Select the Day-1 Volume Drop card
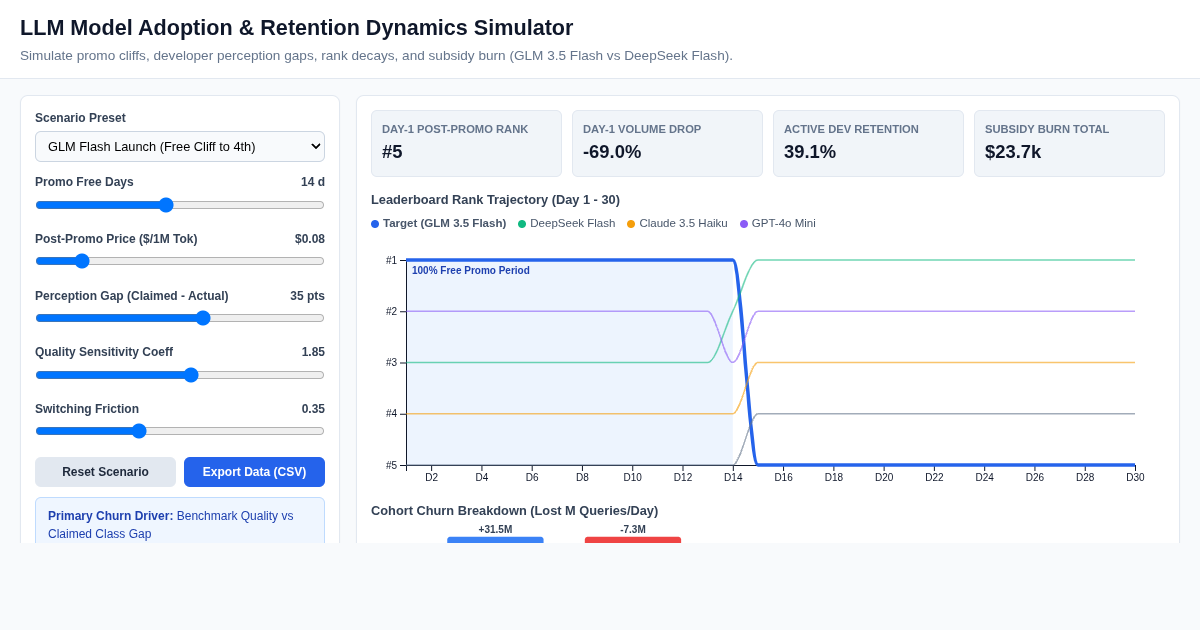 [667, 143]
